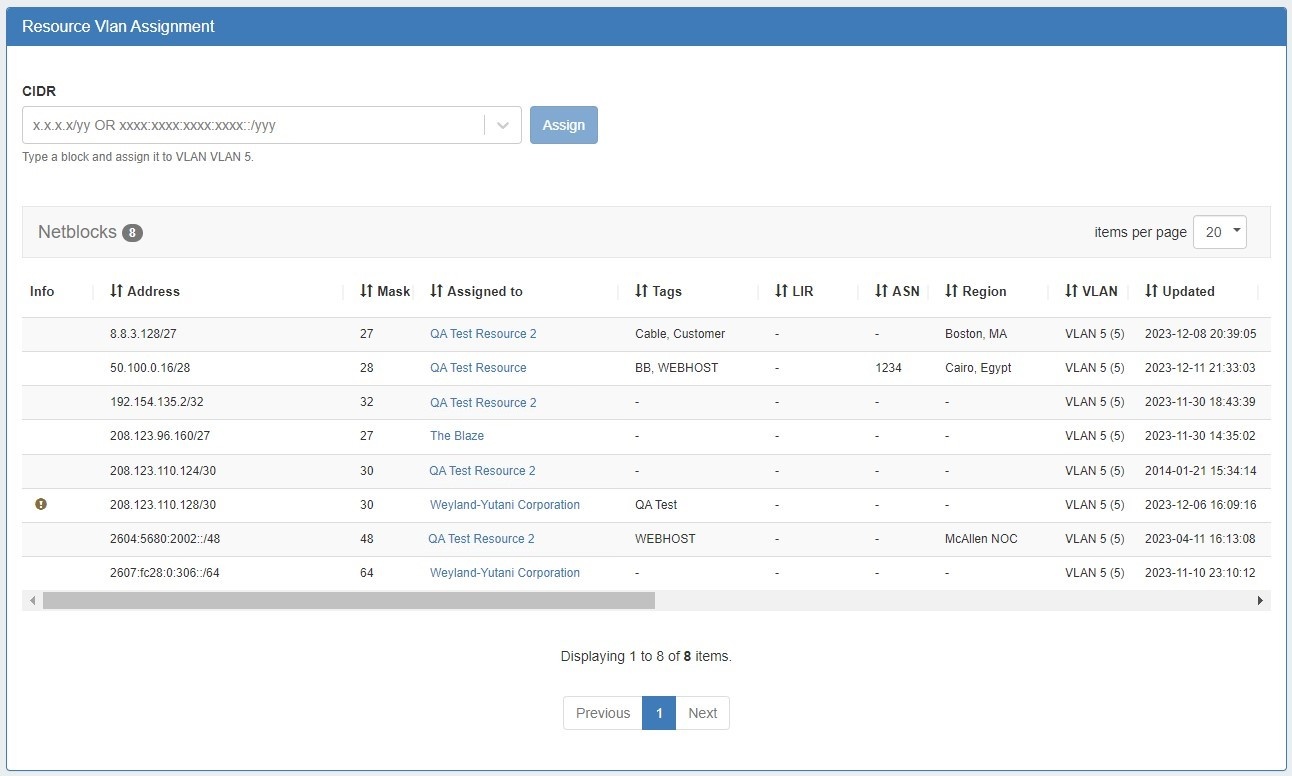This screenshot has height=776, width=1292.
Task: Sort by LIR column icon
Action: (781, 291)
